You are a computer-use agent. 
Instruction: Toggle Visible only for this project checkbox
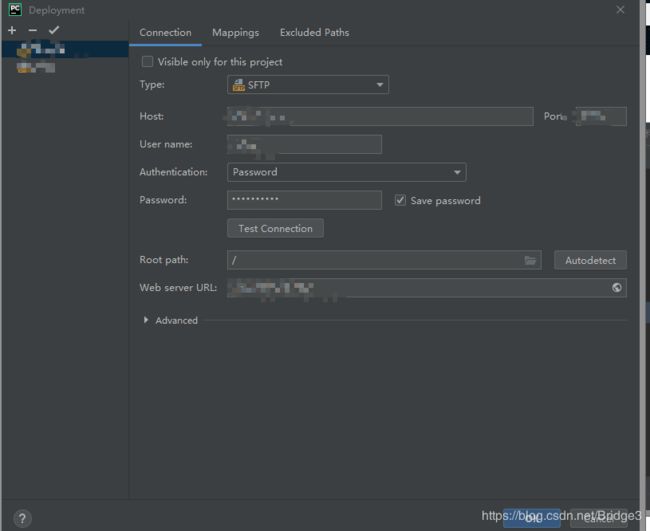pos(147,62)
